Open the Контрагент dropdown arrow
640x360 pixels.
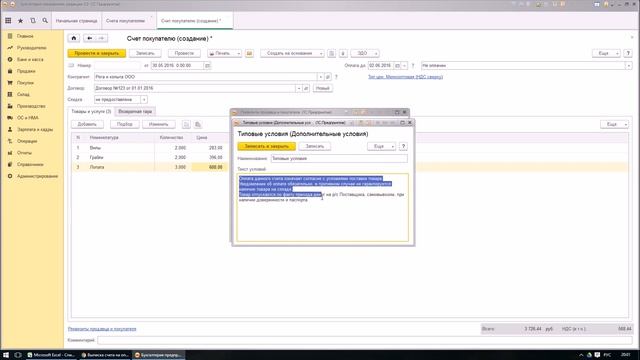[320, 77]
